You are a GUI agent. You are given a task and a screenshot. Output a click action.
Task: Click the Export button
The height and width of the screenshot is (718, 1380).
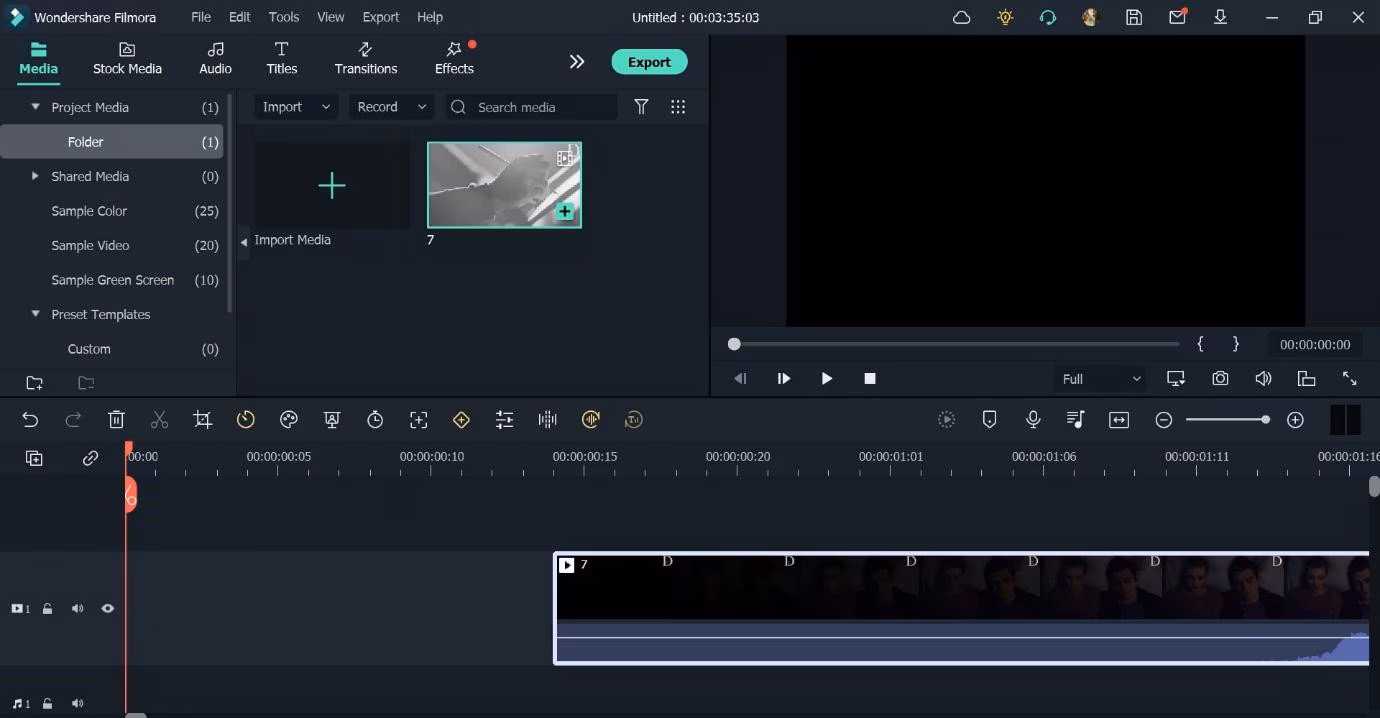[649, 62]
